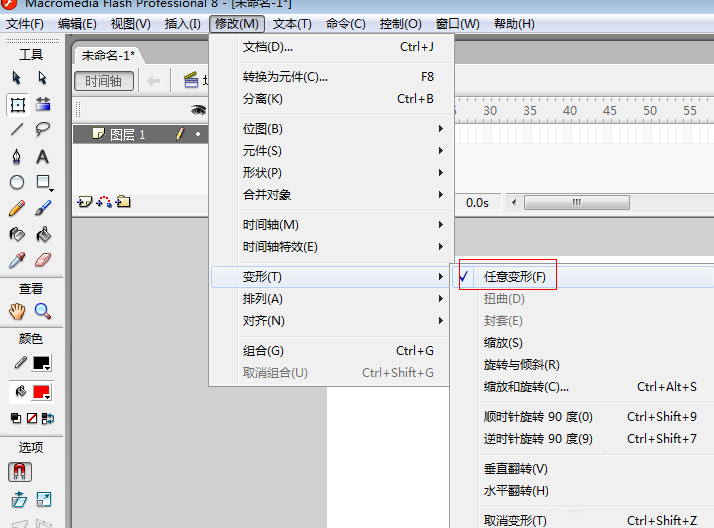Select the Lasso tool

(x=42, y=129)
